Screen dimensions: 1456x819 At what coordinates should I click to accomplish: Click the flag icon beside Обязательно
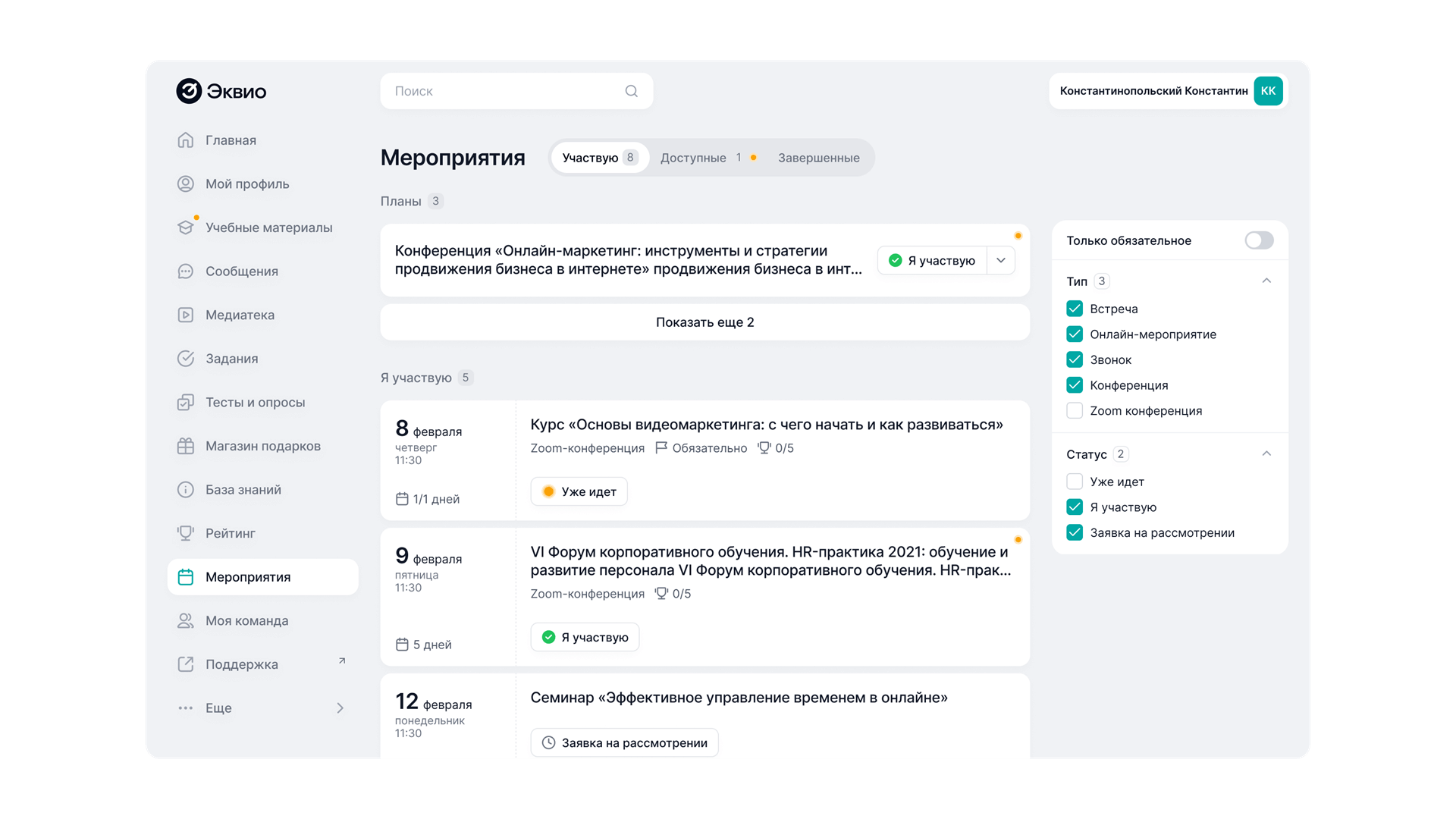pyautogui.click(x=661, y=448)
